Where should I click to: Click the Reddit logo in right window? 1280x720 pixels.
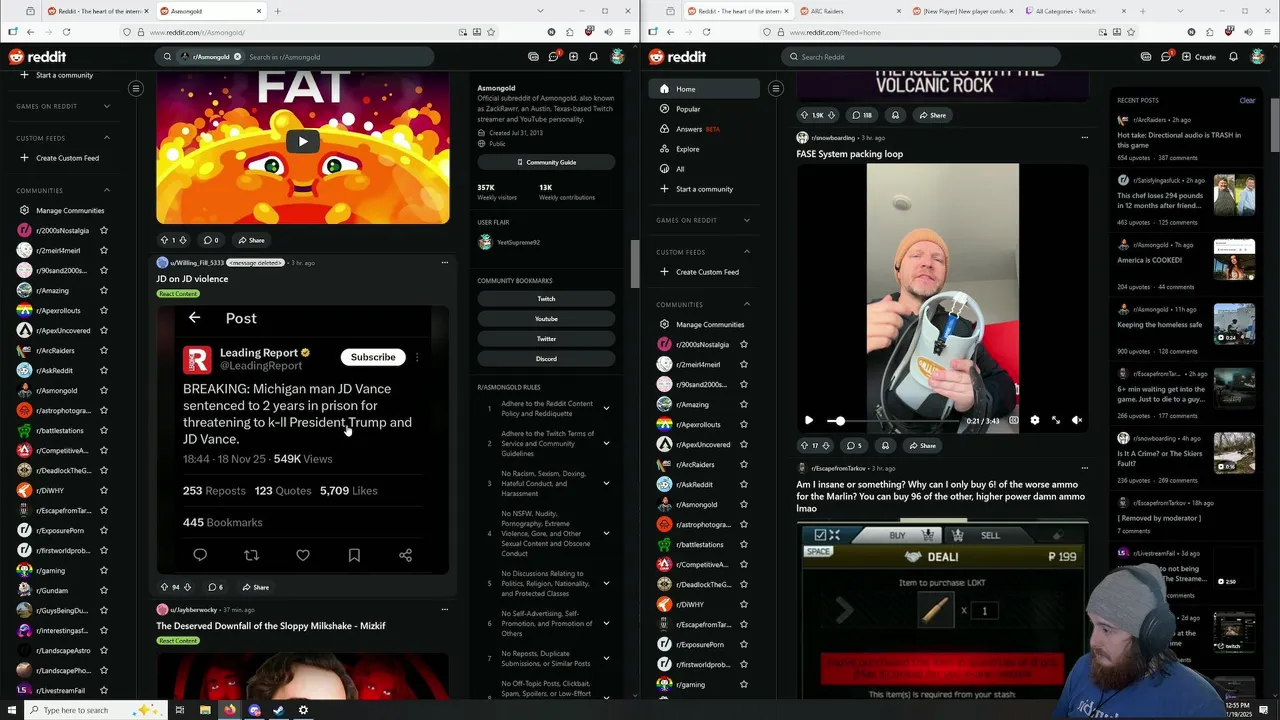point(677,57)
